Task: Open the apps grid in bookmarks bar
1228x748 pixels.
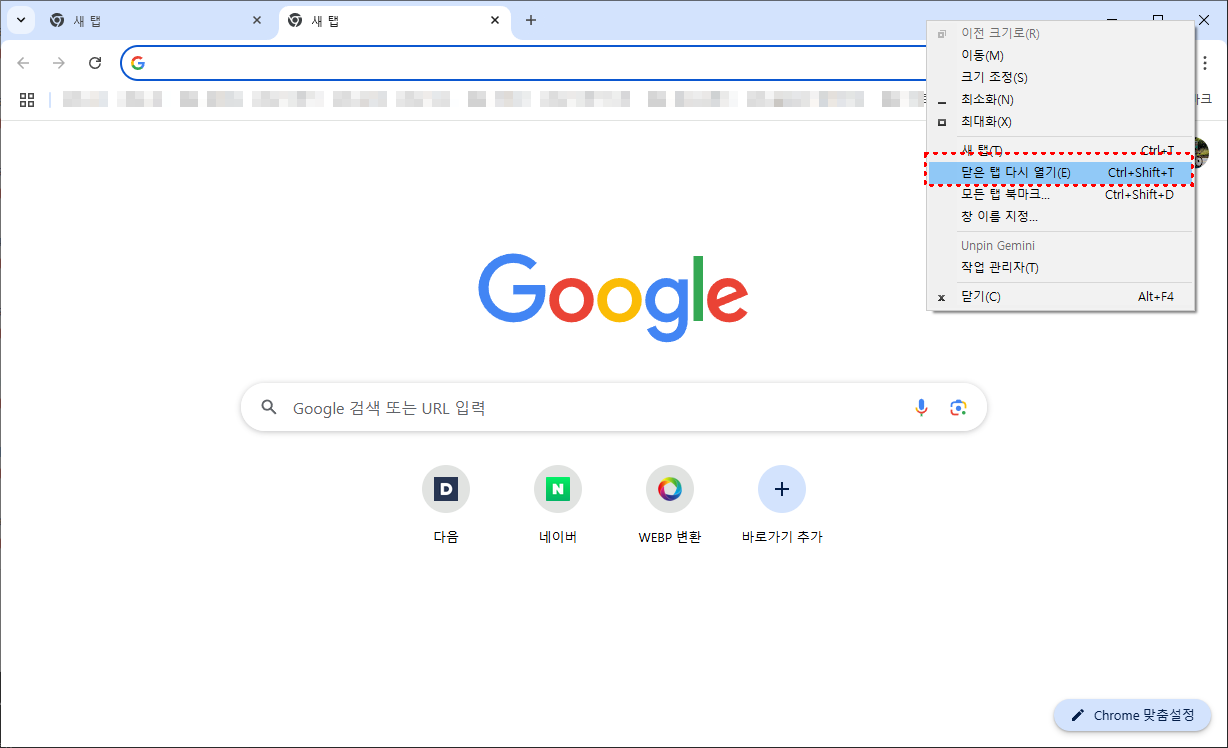Action: coord(27,99)
